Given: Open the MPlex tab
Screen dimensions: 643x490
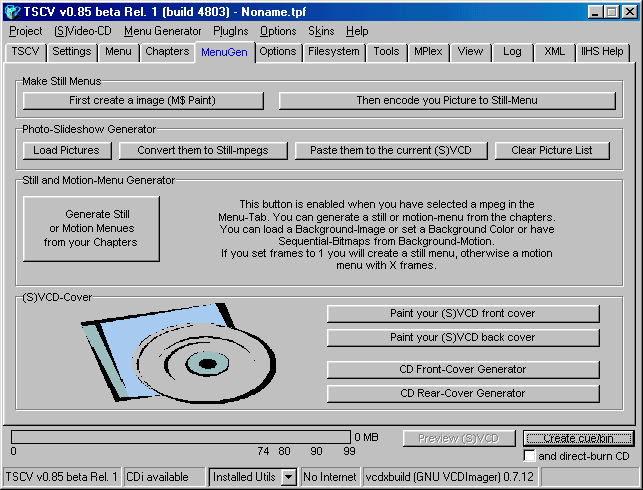Looking at the screenshot, I should pyautogui.click(x=427, y=51).
